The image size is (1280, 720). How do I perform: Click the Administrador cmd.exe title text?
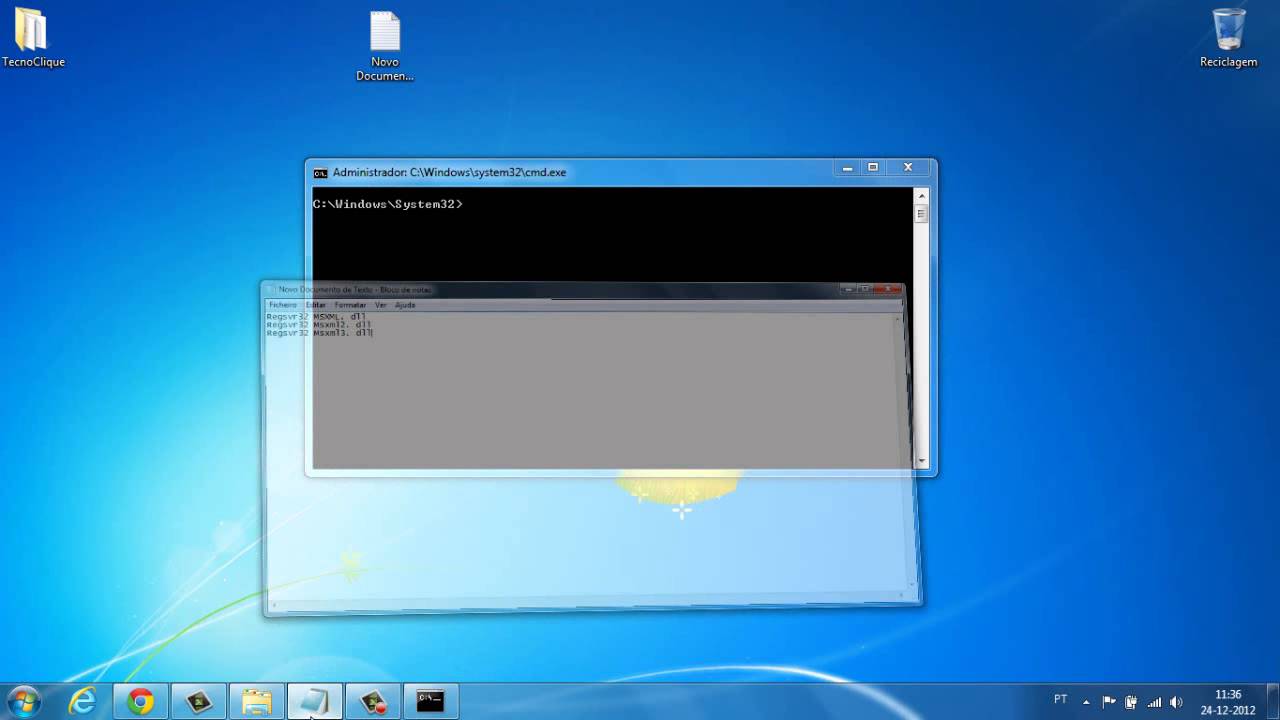click(449, 172)
